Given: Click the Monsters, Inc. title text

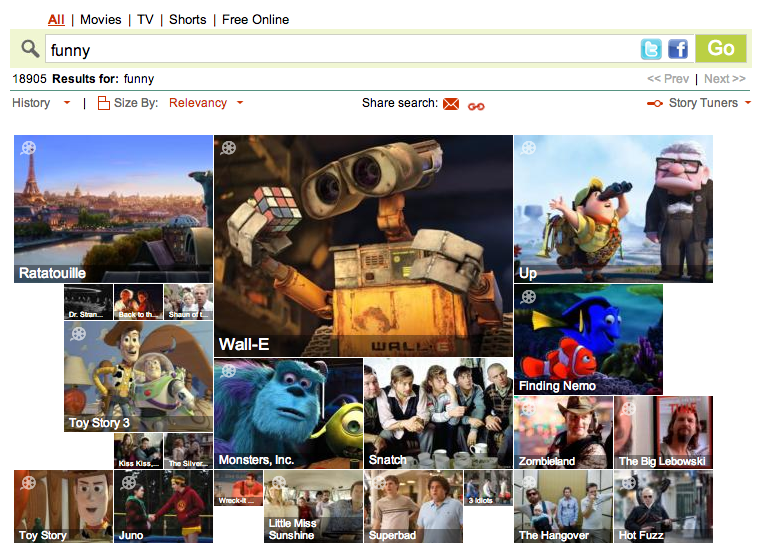Looking at the screenshot, I should pos(256,460).
